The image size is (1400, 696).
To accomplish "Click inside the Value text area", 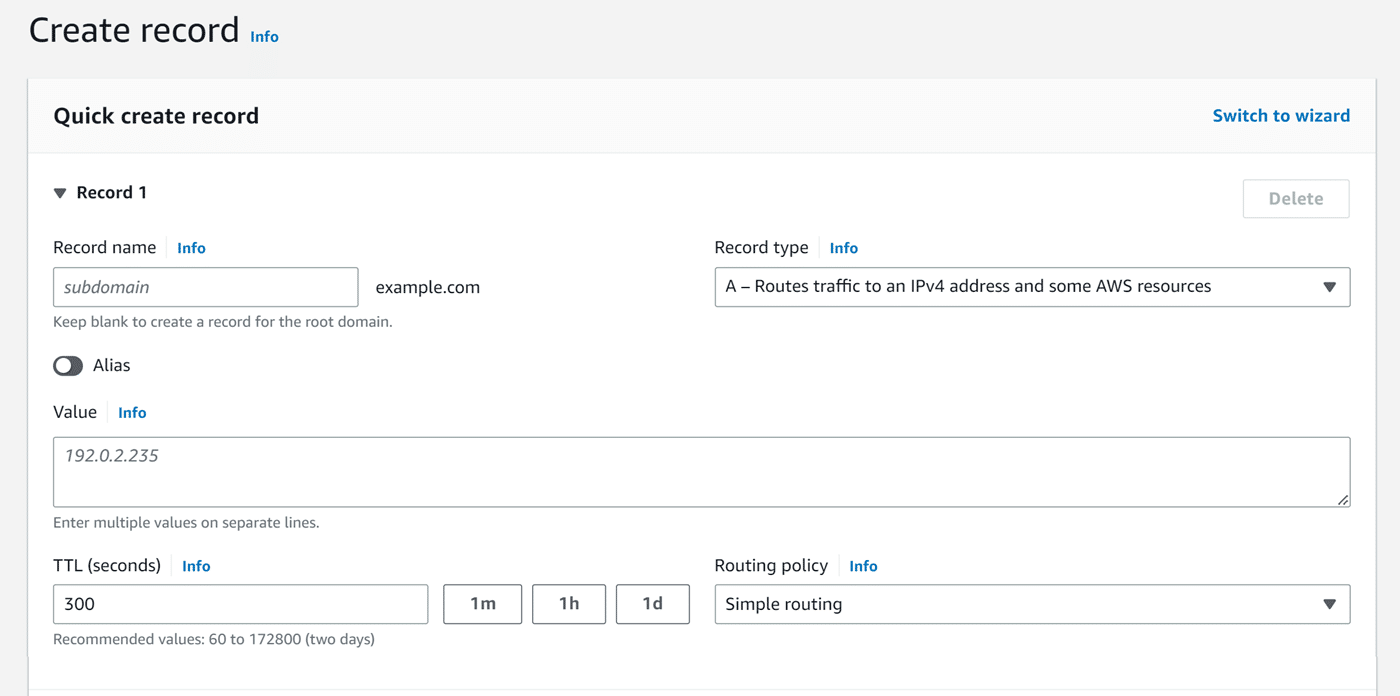I will point(700,470).
